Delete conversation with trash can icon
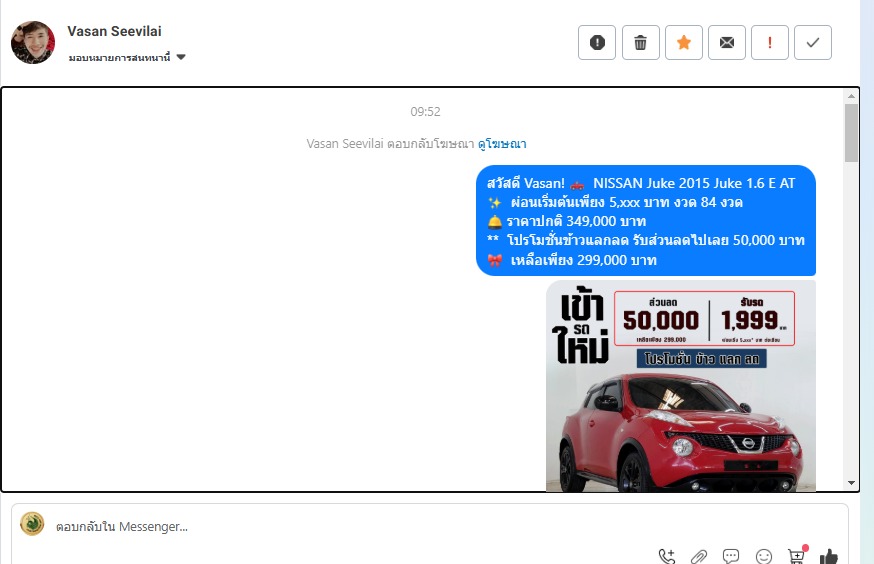874x564 pixels. [x=640, y=42]
